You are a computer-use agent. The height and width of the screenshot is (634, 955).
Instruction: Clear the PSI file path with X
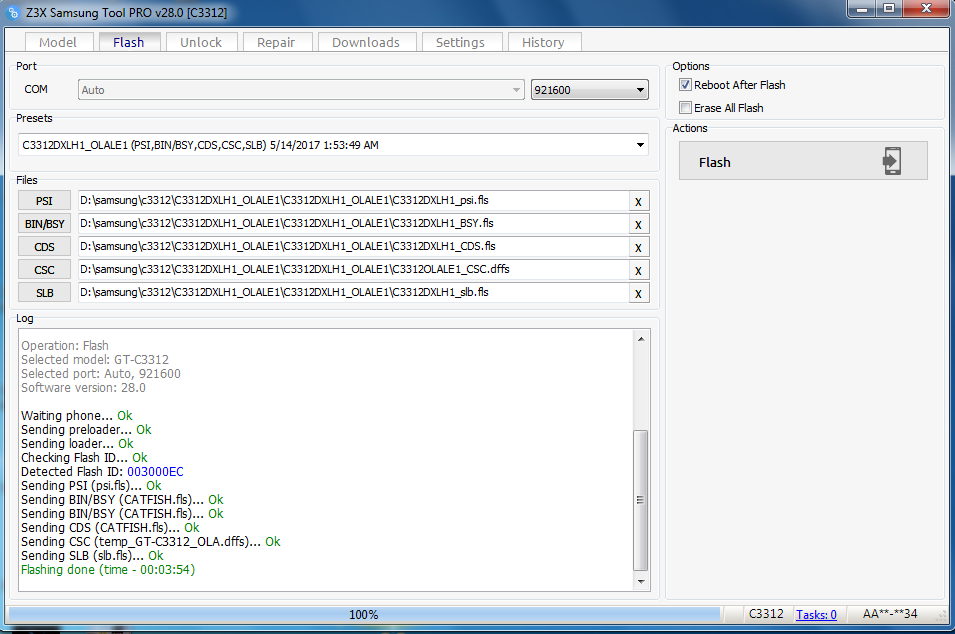pos(638,202)
